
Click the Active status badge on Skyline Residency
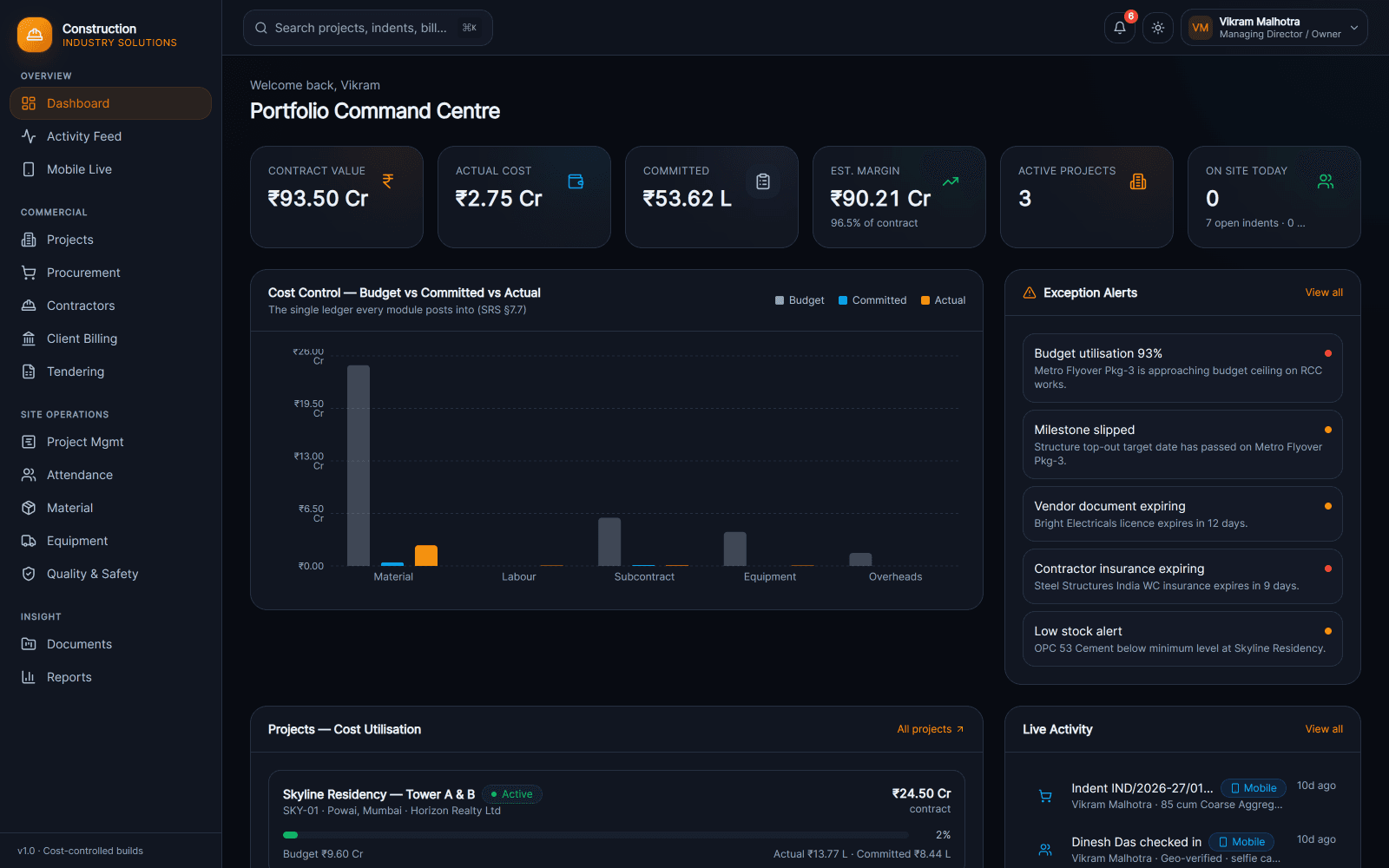tap(512, 794)
